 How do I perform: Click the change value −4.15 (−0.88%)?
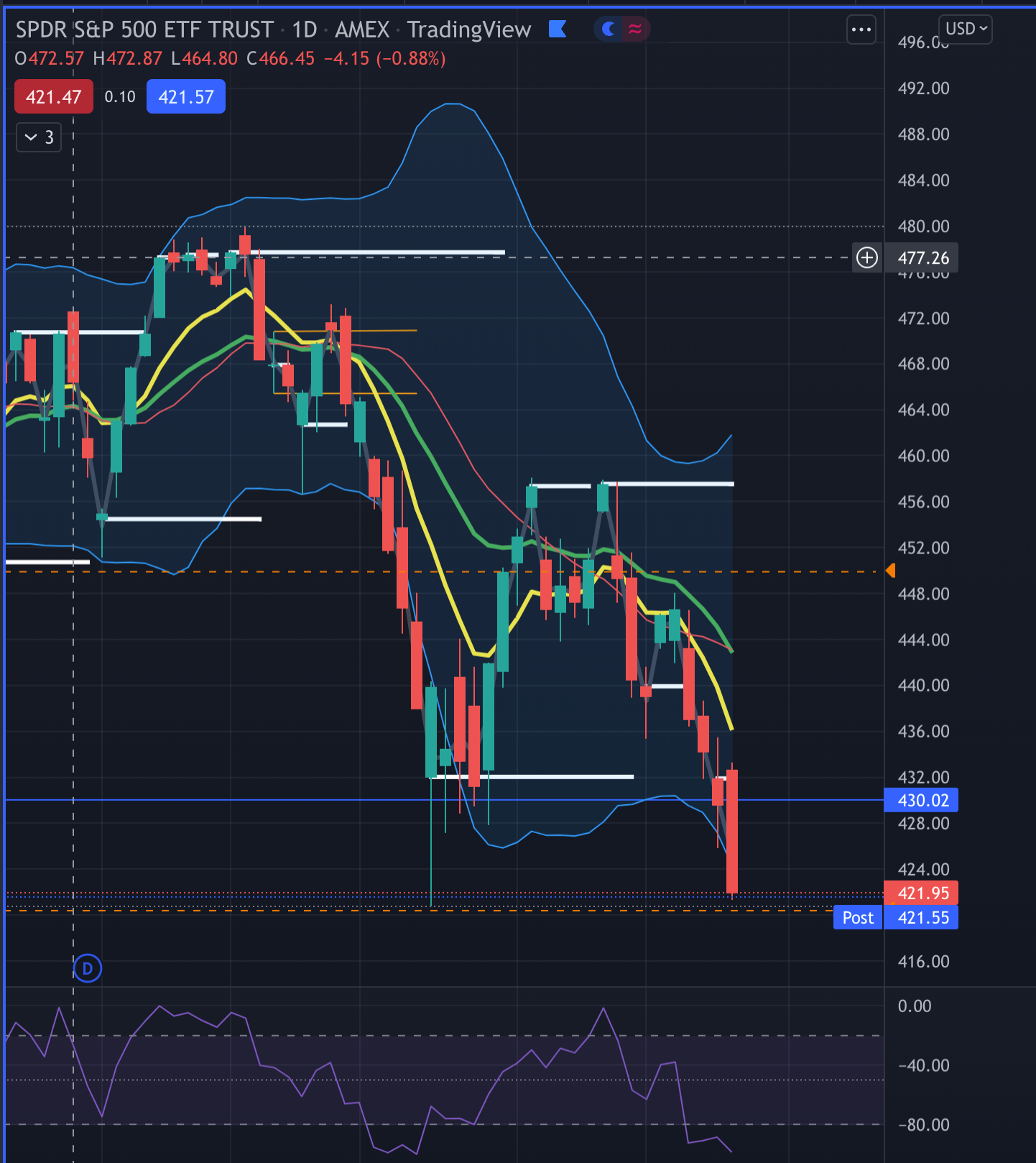tap(384, 59)
